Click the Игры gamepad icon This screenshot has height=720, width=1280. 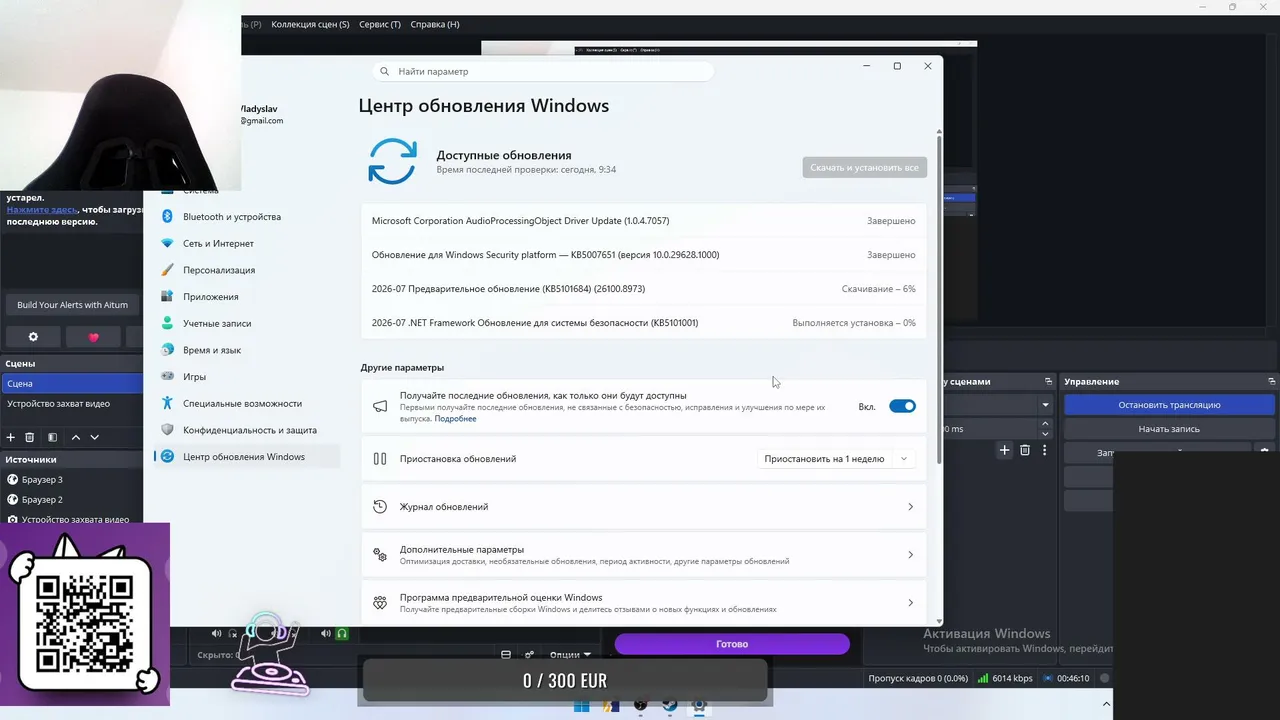point(167,377)
